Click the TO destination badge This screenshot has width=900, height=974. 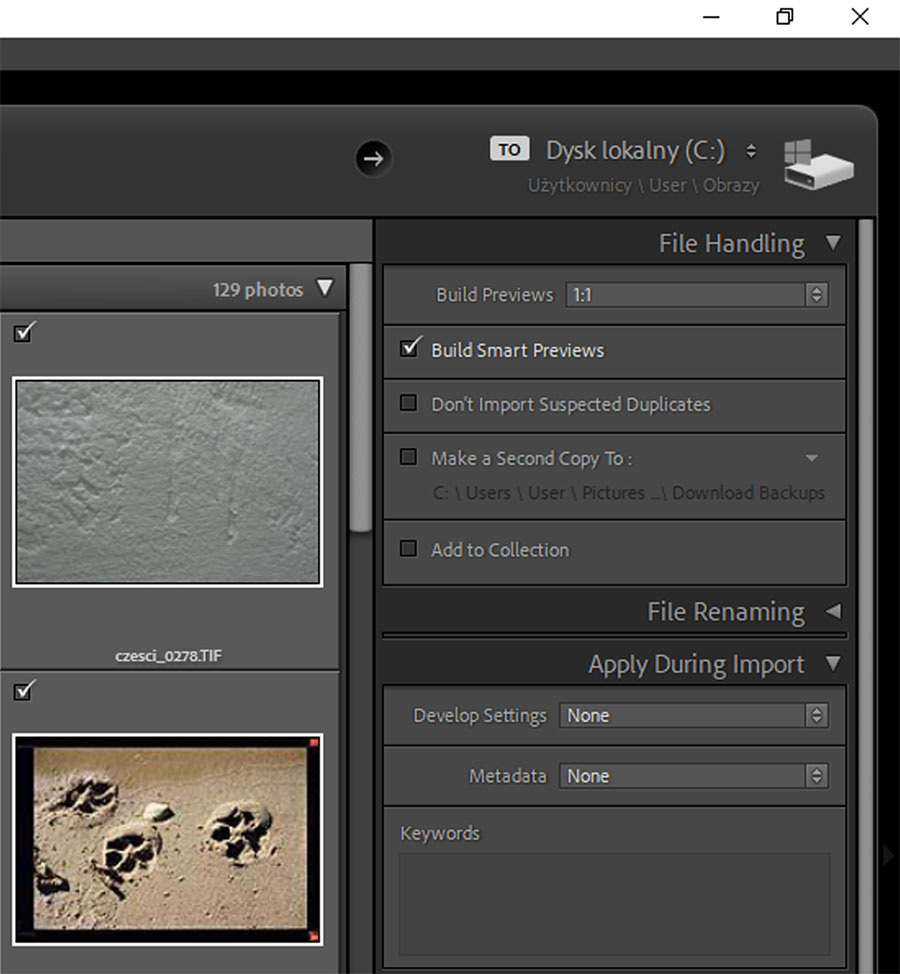[509, 150]
